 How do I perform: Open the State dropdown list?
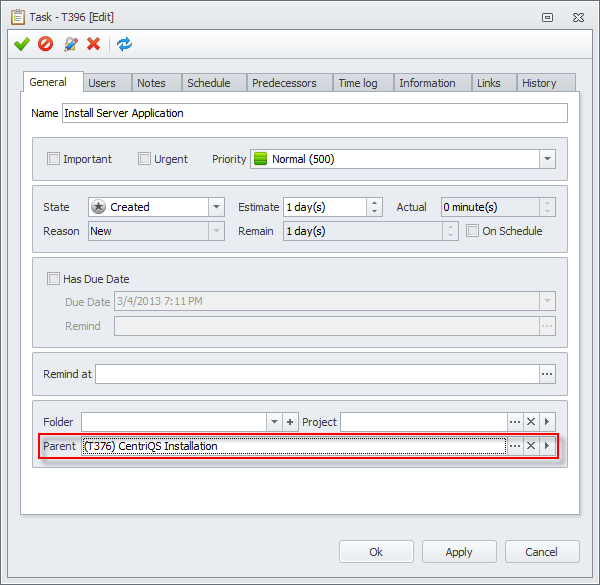tap(216, 207)
